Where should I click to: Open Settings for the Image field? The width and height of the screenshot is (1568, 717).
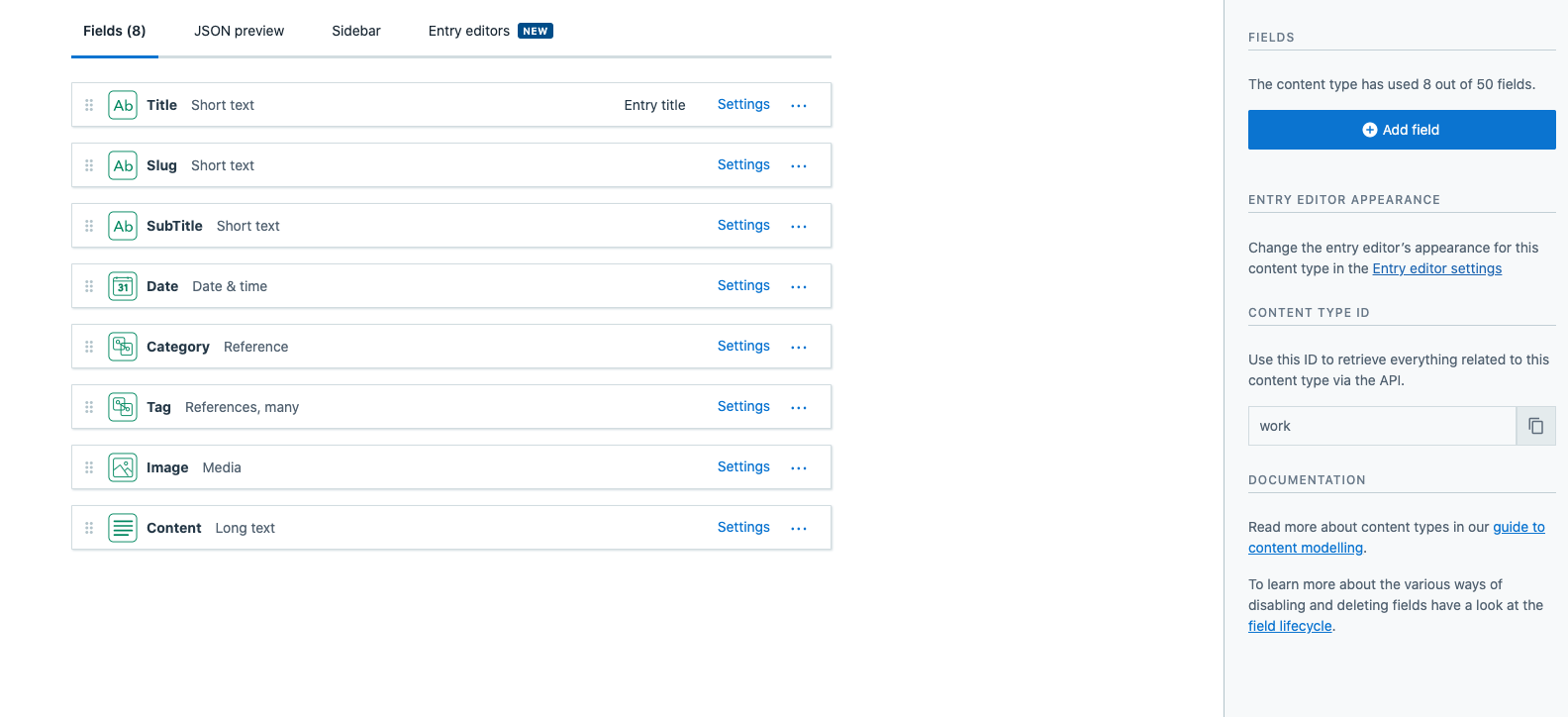click(x=743, y=466)
